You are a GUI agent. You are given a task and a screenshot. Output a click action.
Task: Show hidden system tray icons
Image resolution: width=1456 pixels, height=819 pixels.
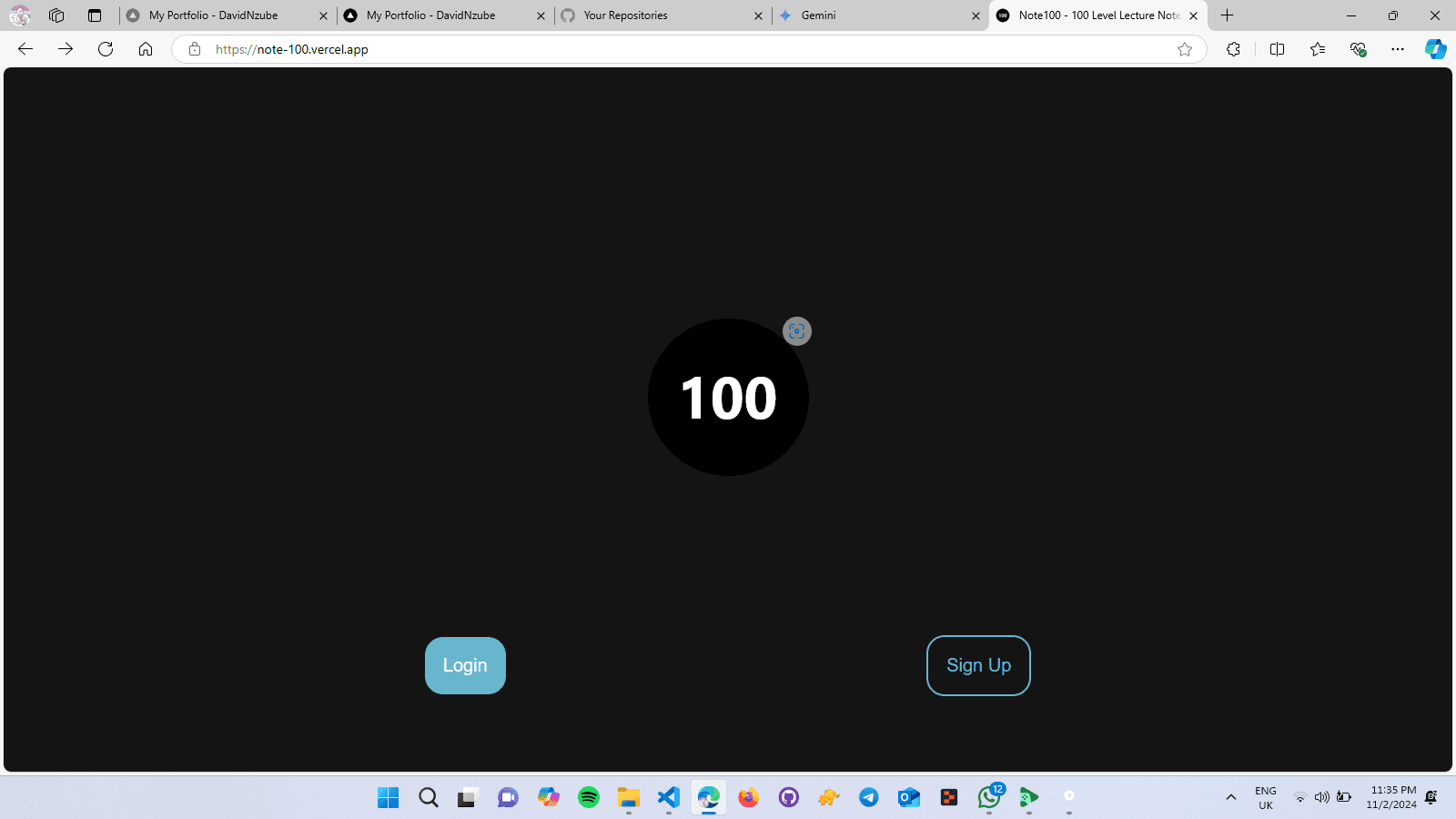pos(1231,797)
